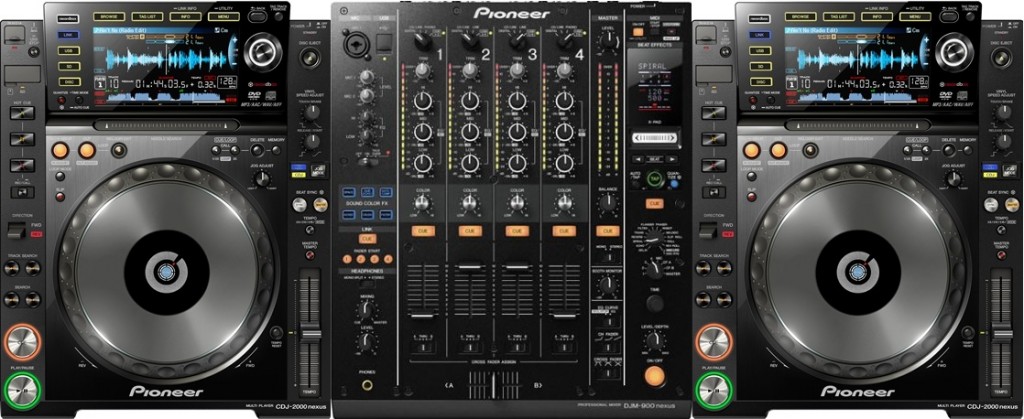
Task: Hit PLAY/PAUSE on the right CDJ deck
Action: [x=714, y=391]
